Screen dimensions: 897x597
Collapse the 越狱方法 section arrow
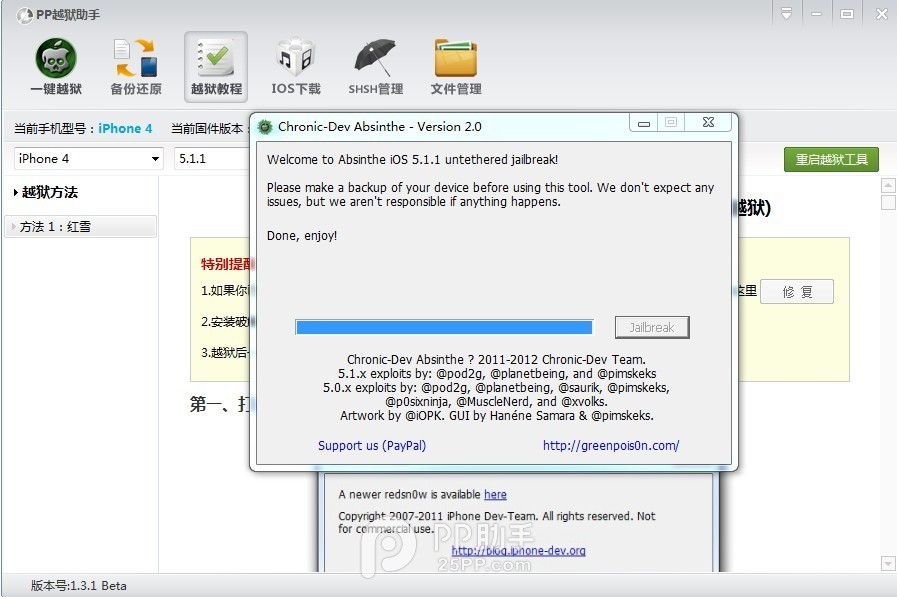point(15,193)
